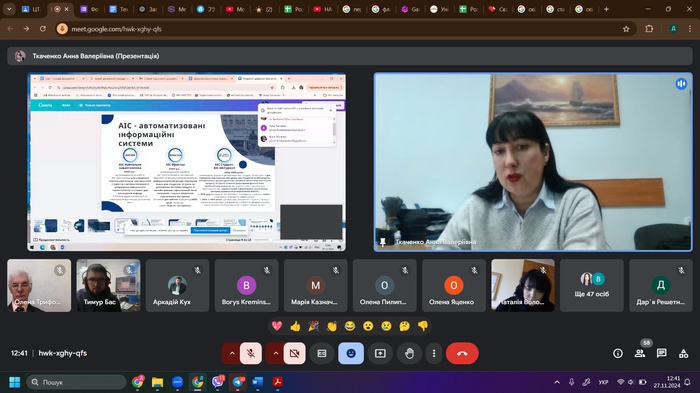Show the participants list with 58 badge
The width and height of the screenshot is (700, 393).
pyautogui.click(x=640, y=353)
